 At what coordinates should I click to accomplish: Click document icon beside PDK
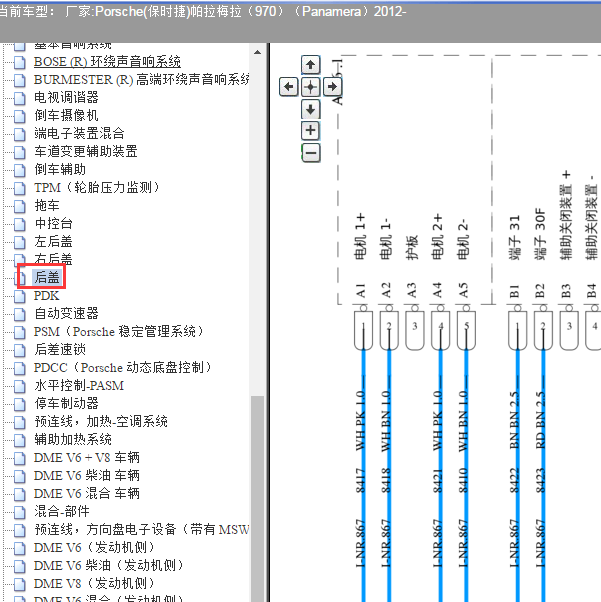click(x=20, y=296)
